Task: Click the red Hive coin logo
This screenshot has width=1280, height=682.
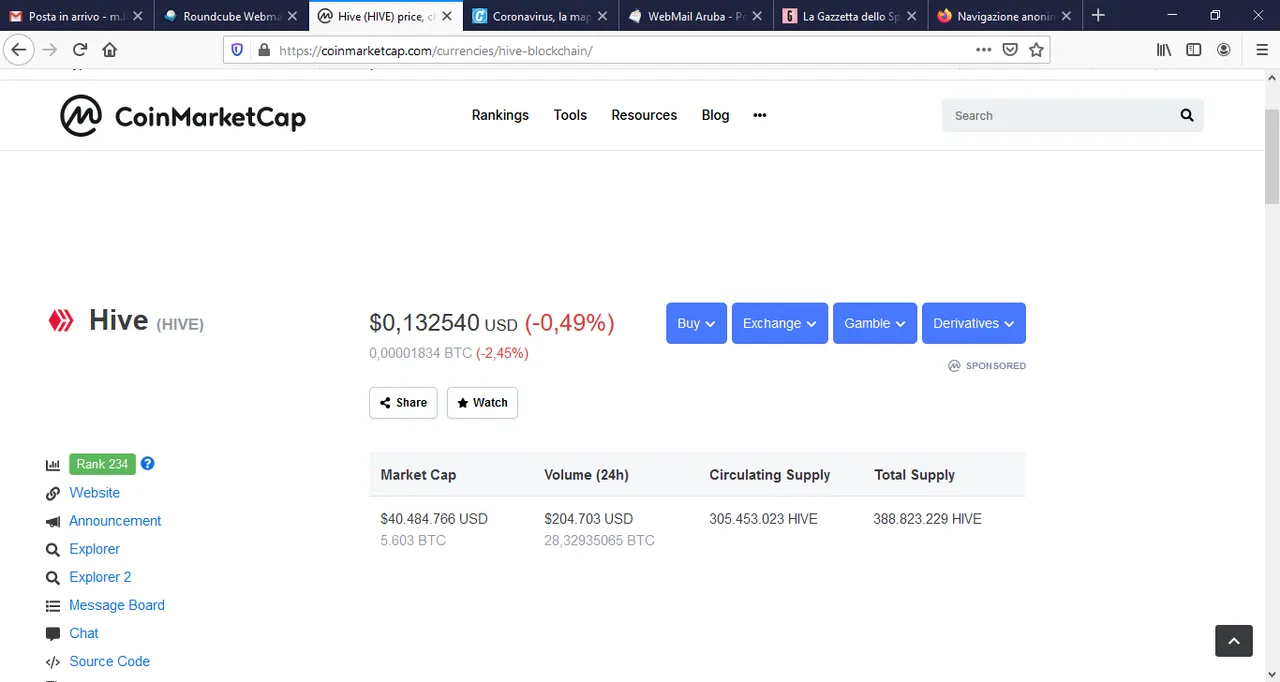Action: (61, 320)
